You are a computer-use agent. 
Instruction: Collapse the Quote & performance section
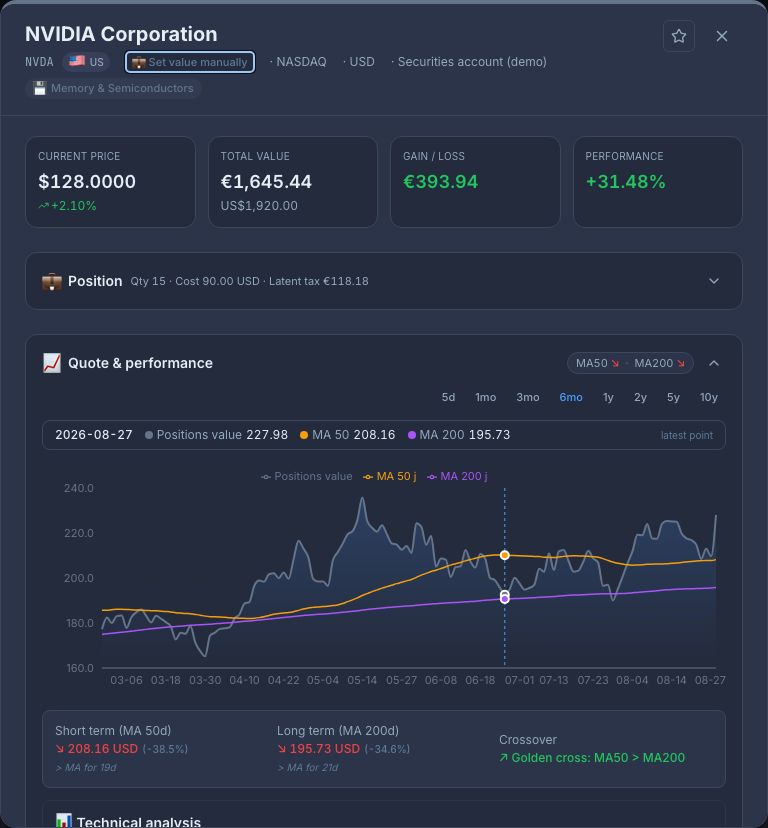tap(714, 363)
